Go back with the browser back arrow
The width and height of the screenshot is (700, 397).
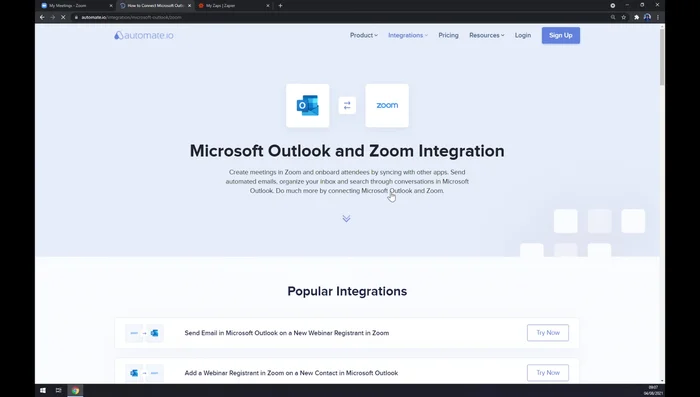[x=42, y=17]
